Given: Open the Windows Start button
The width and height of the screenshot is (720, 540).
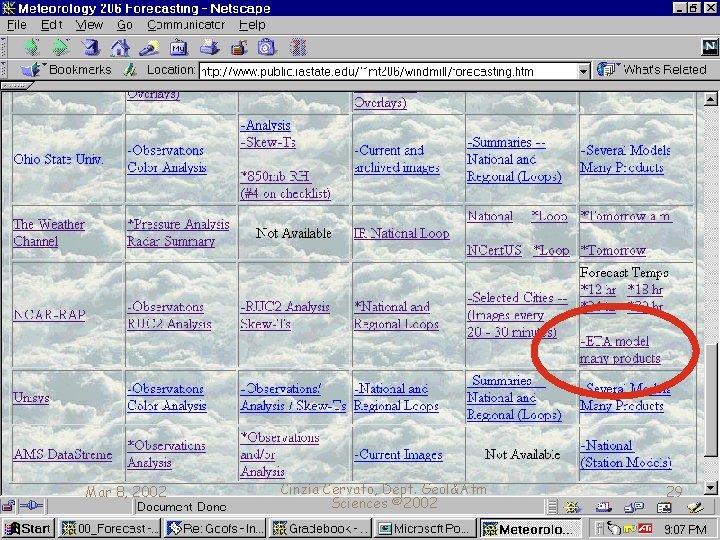Looking at the screenshot, I should pos(28,529).
